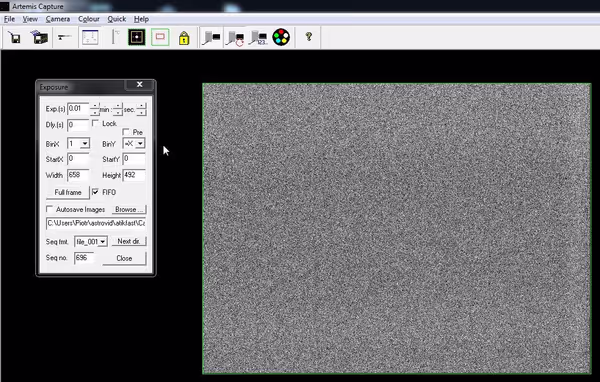Viewport: 600px width, 382px height.
Task: Click the open image folder toolbar icon
Action: coord(39,38)
